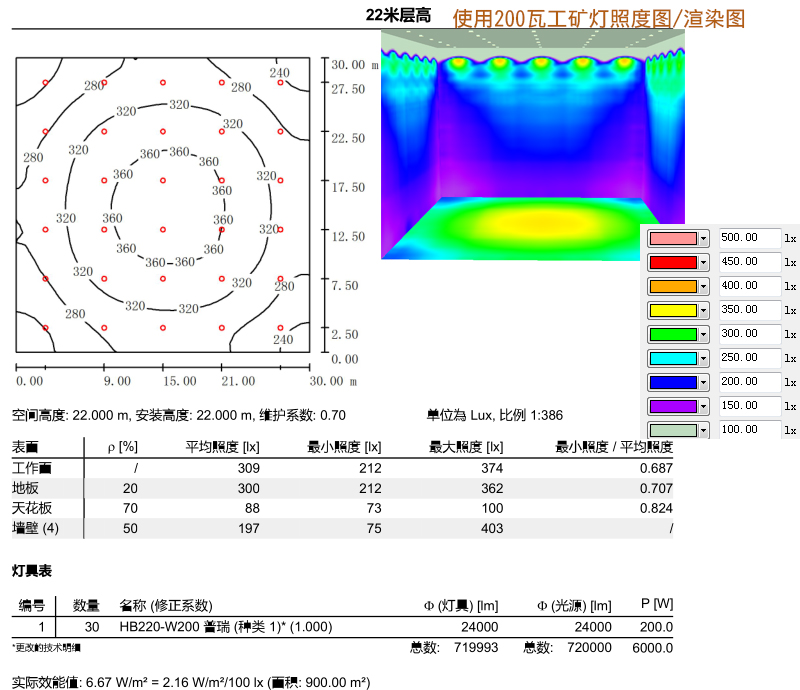Open the dropdown arrow beside the 500.00 swatch
This screenshot has width=800, height=690.
(703, 238)
